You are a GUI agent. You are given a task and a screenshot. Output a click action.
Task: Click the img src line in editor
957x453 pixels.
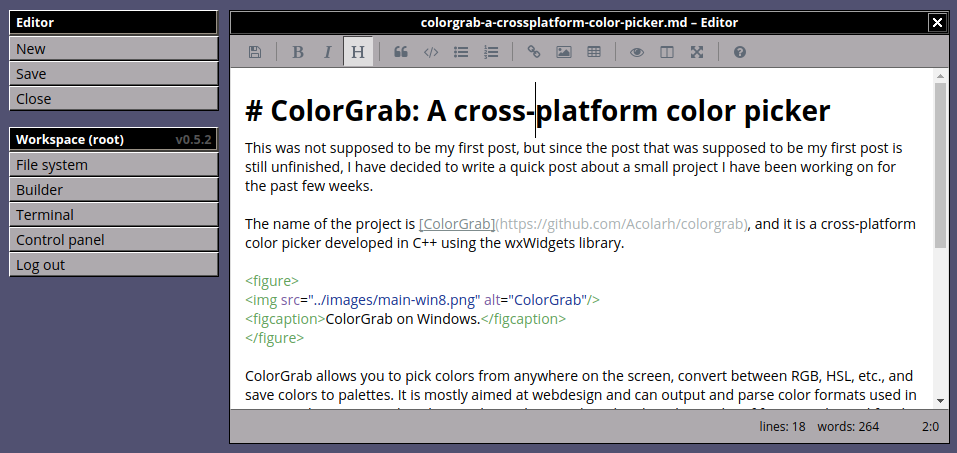click(x=422, y=300)
